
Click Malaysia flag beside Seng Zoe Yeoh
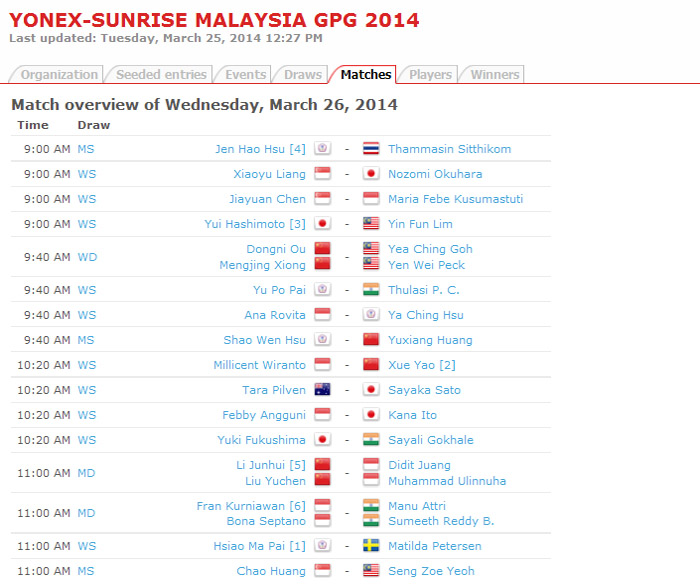point(371,570)
